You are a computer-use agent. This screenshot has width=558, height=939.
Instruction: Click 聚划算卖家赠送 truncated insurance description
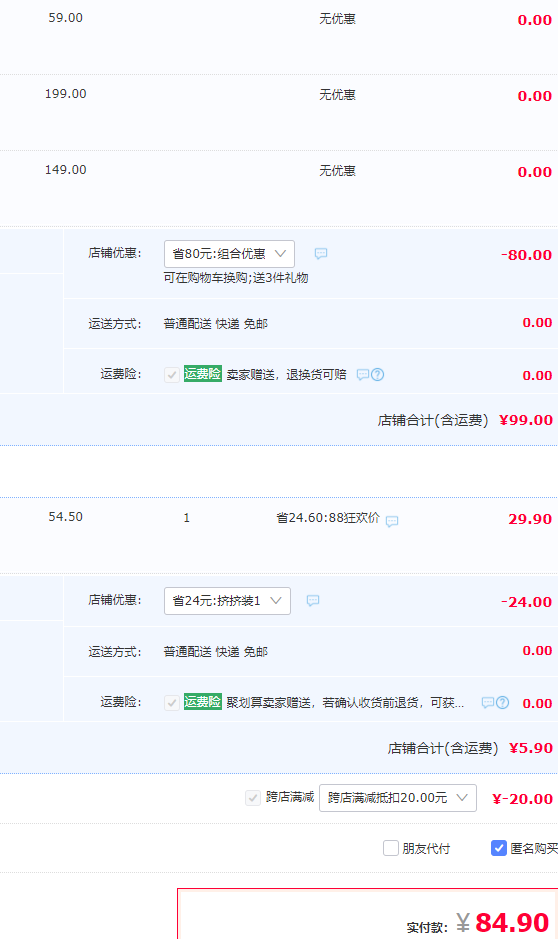tap(345, 702)
